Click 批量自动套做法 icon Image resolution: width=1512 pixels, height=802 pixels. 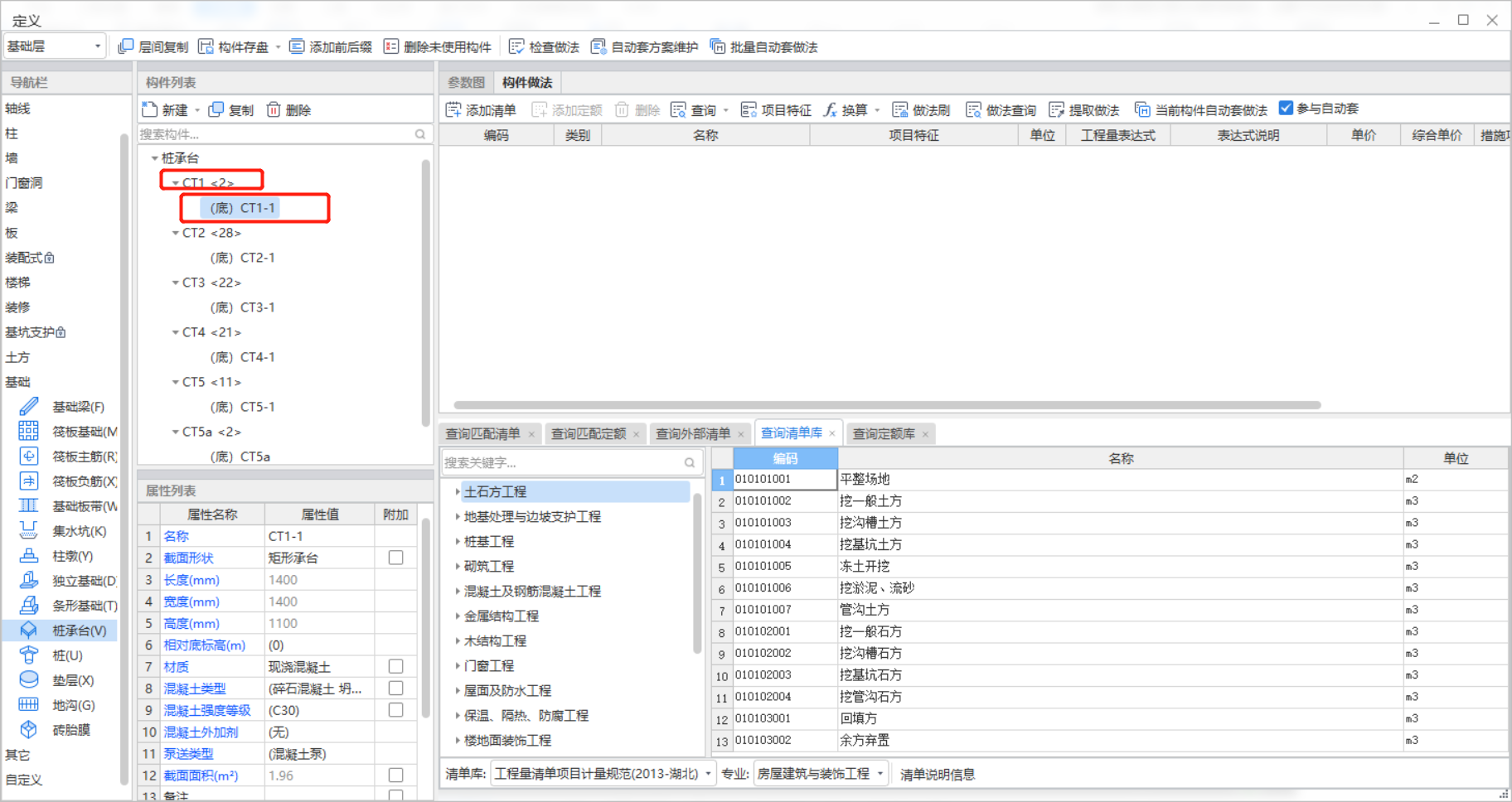pyautogui.click(x=718, y=46)
